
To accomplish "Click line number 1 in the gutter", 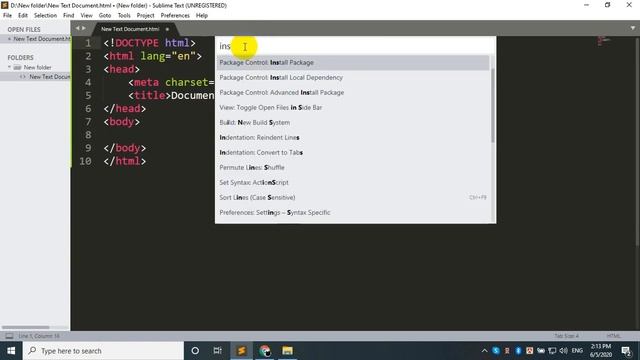I will pyautogui.click(x=88, y=43).
